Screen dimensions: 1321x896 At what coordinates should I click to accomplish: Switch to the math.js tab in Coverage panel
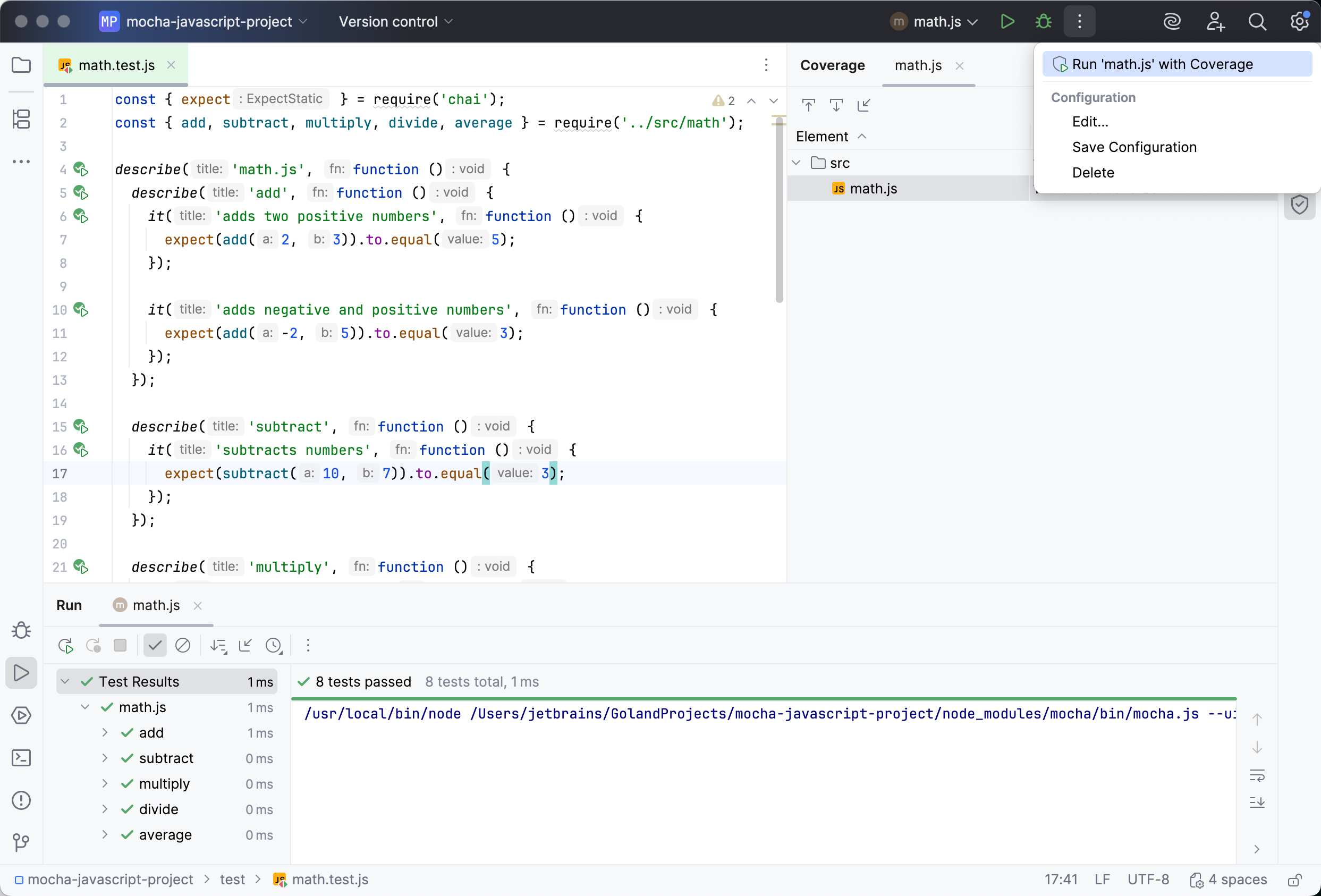(917, 65)
